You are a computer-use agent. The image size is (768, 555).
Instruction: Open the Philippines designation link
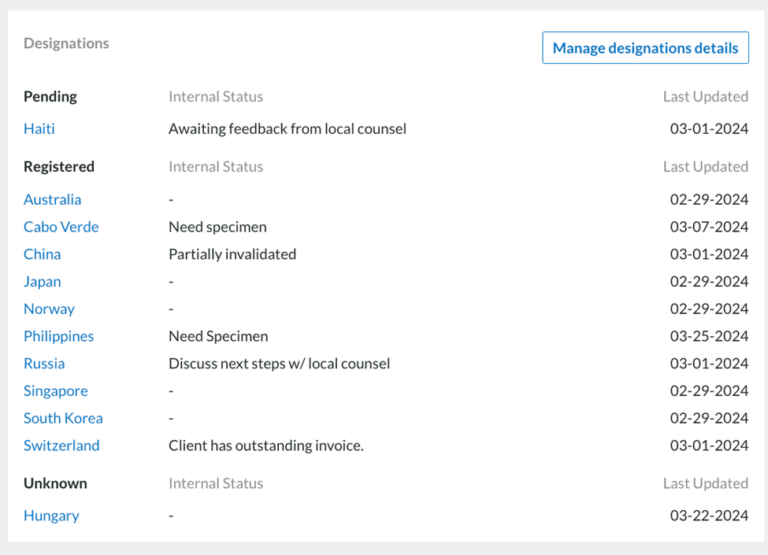59,336
